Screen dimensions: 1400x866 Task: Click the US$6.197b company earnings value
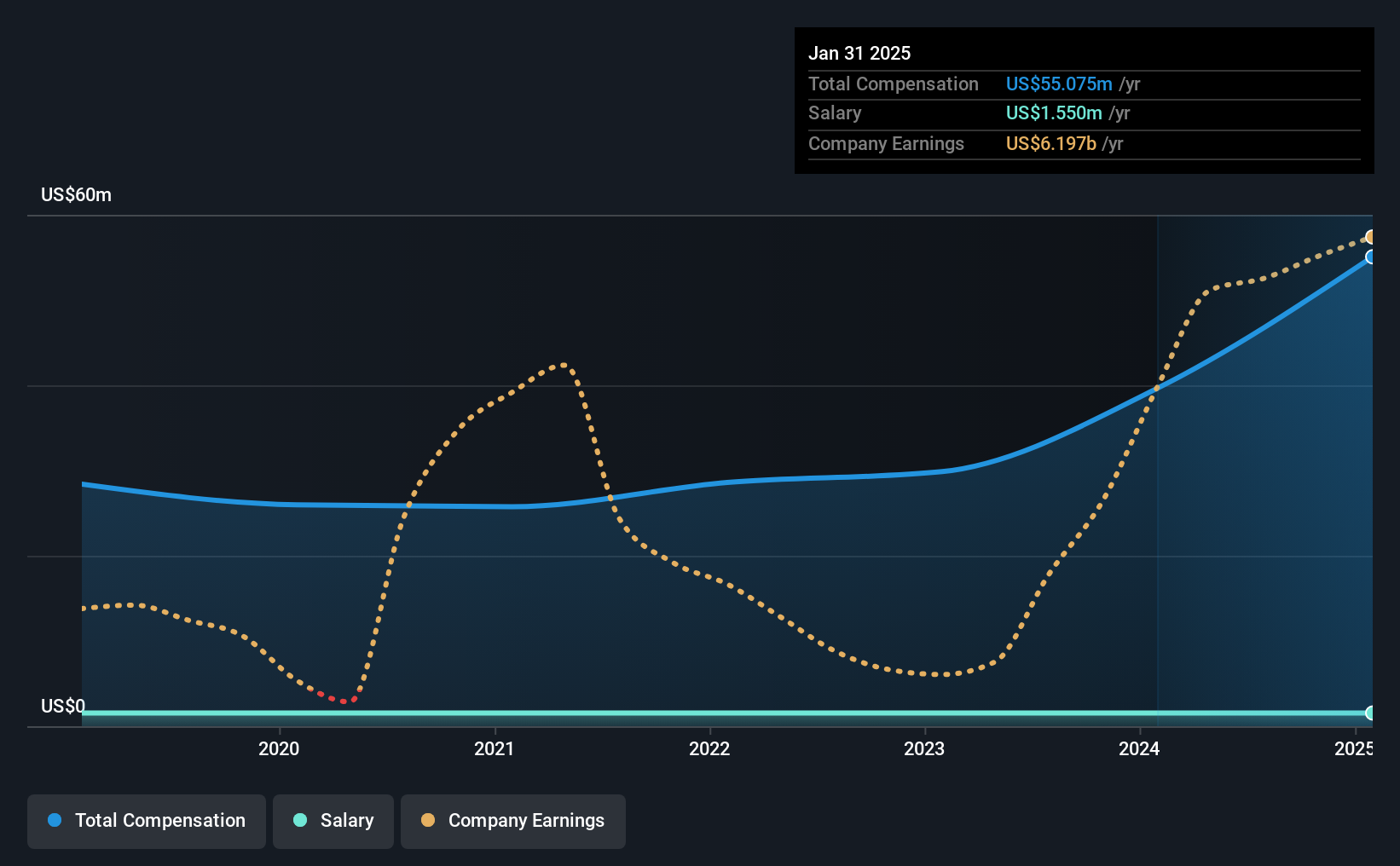1051,143
